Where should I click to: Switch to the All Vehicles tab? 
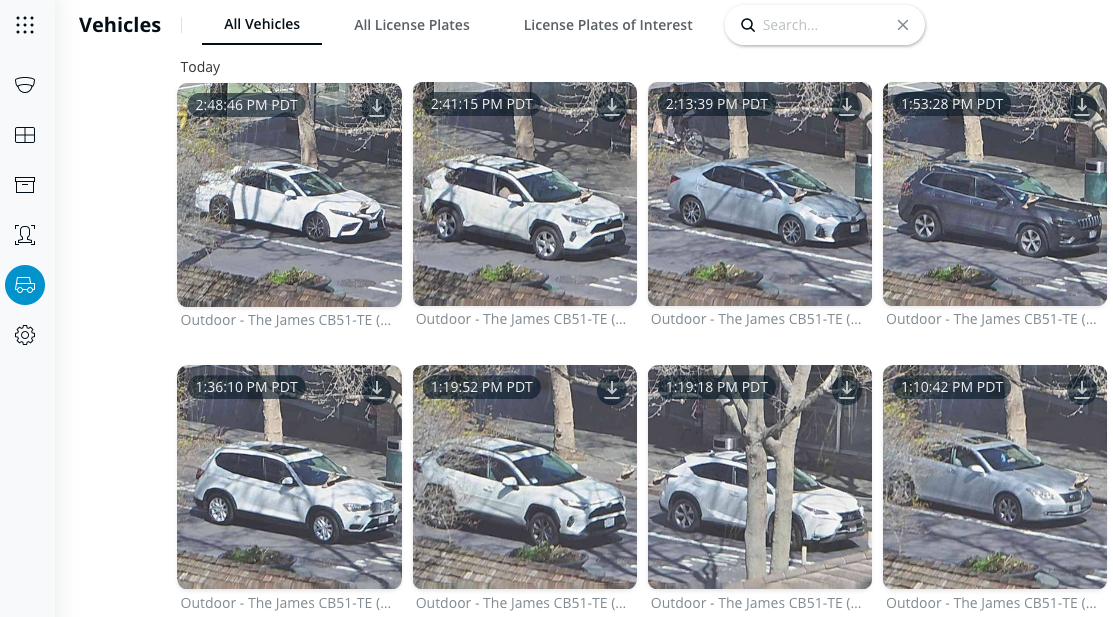262,25
